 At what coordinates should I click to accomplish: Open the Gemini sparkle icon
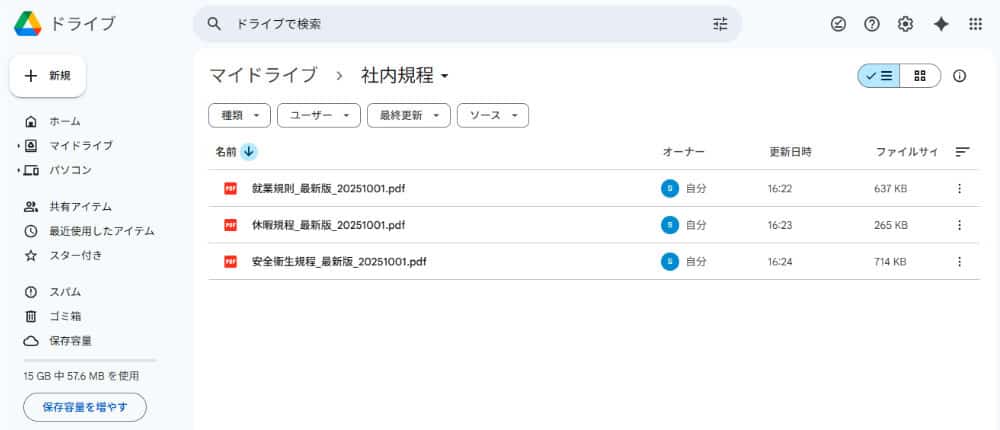[x=941, y=24]
